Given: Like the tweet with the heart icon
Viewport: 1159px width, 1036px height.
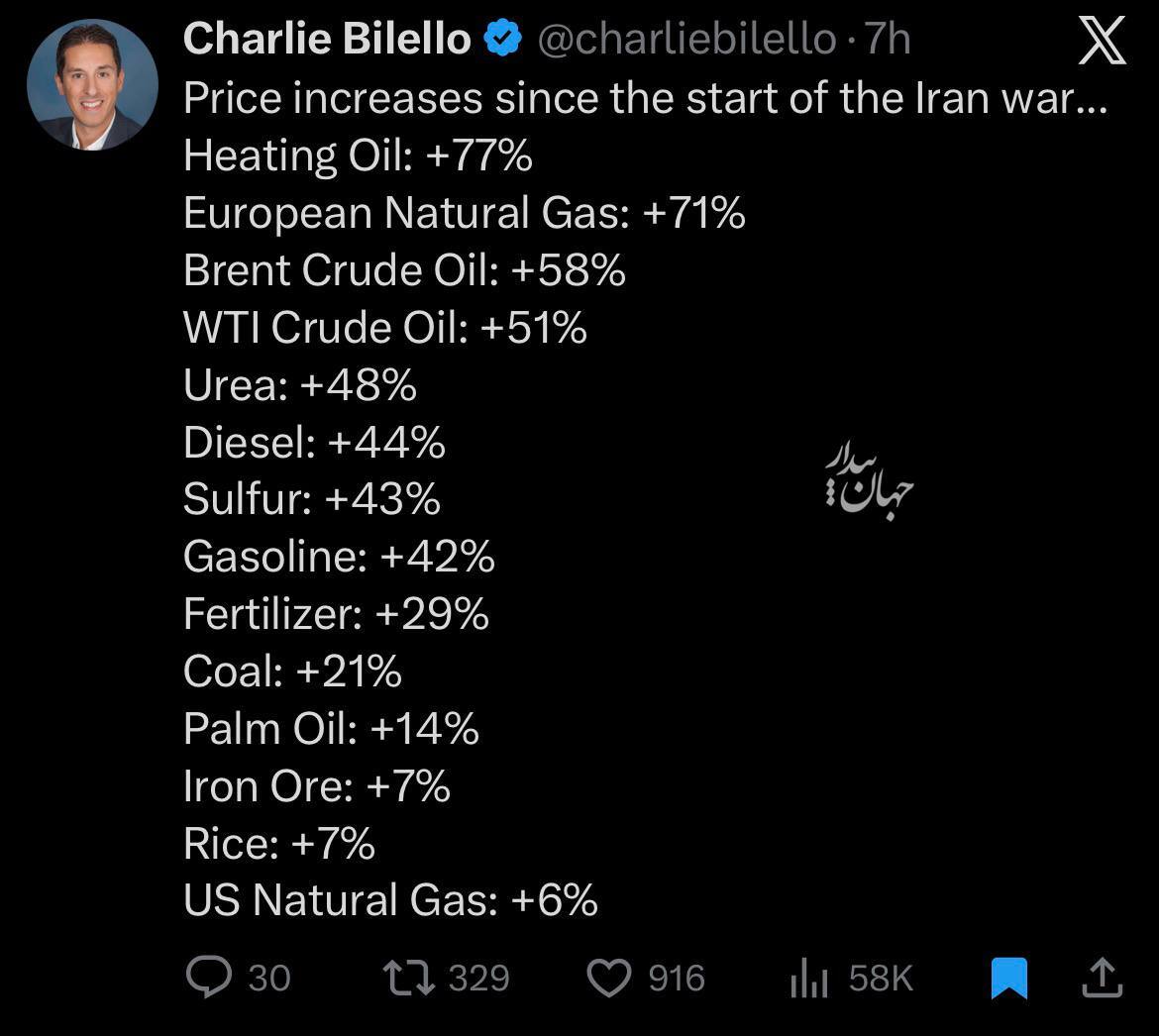Looking at the screenshot, I should coord(609,979).
